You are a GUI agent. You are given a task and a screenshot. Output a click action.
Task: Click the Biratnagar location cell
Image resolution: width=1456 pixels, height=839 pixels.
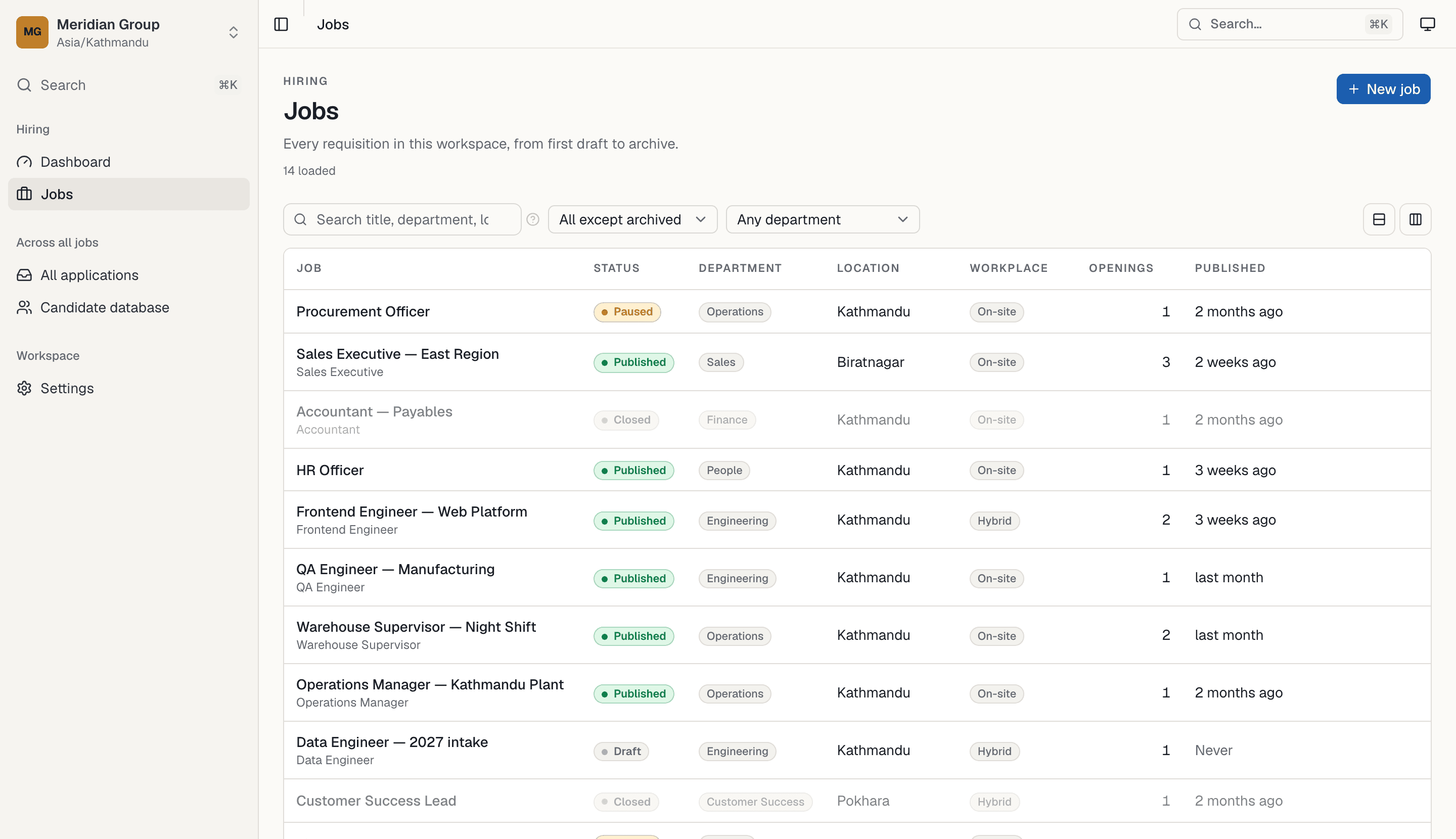point(871,362)
